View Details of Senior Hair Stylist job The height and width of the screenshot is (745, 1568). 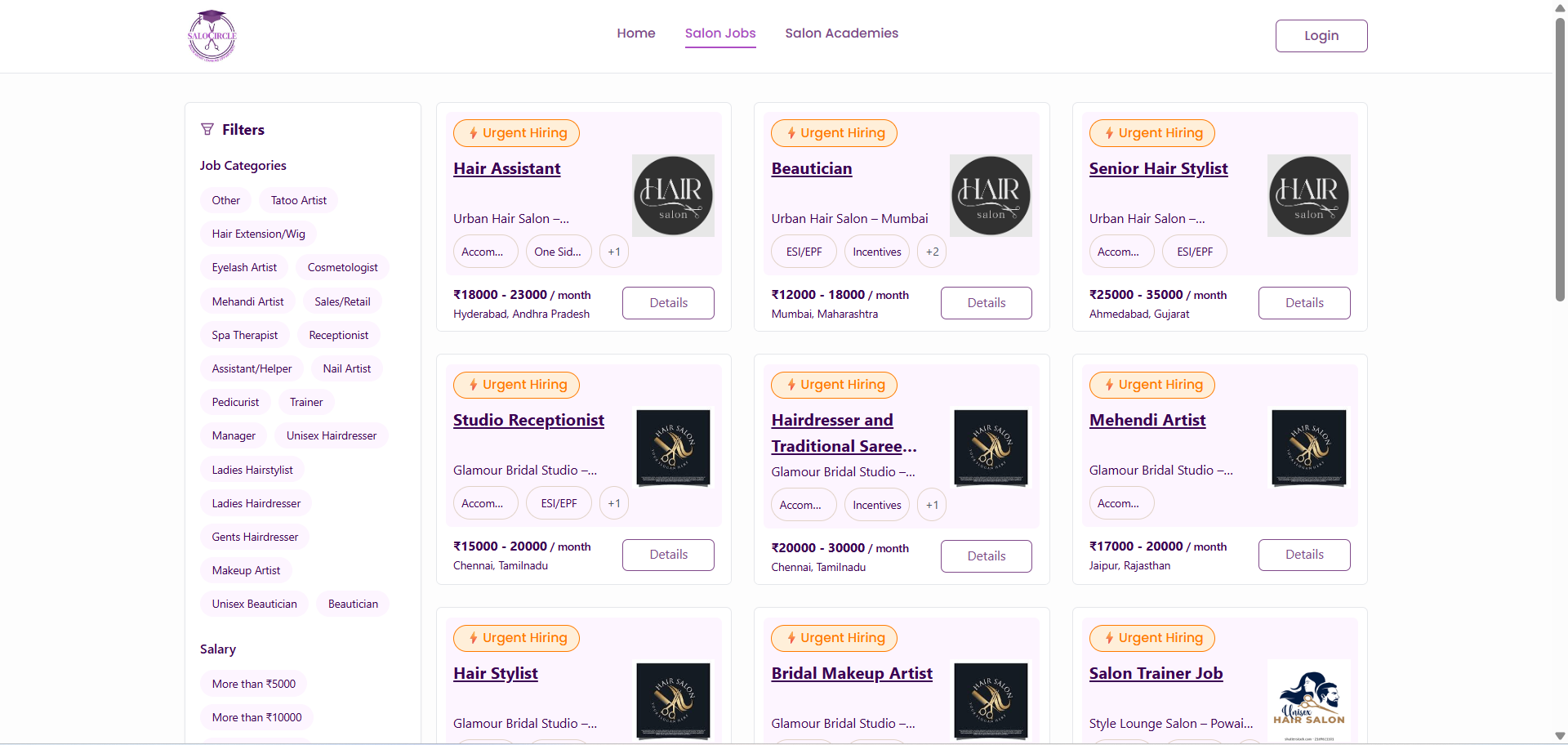pos(1304,303)
